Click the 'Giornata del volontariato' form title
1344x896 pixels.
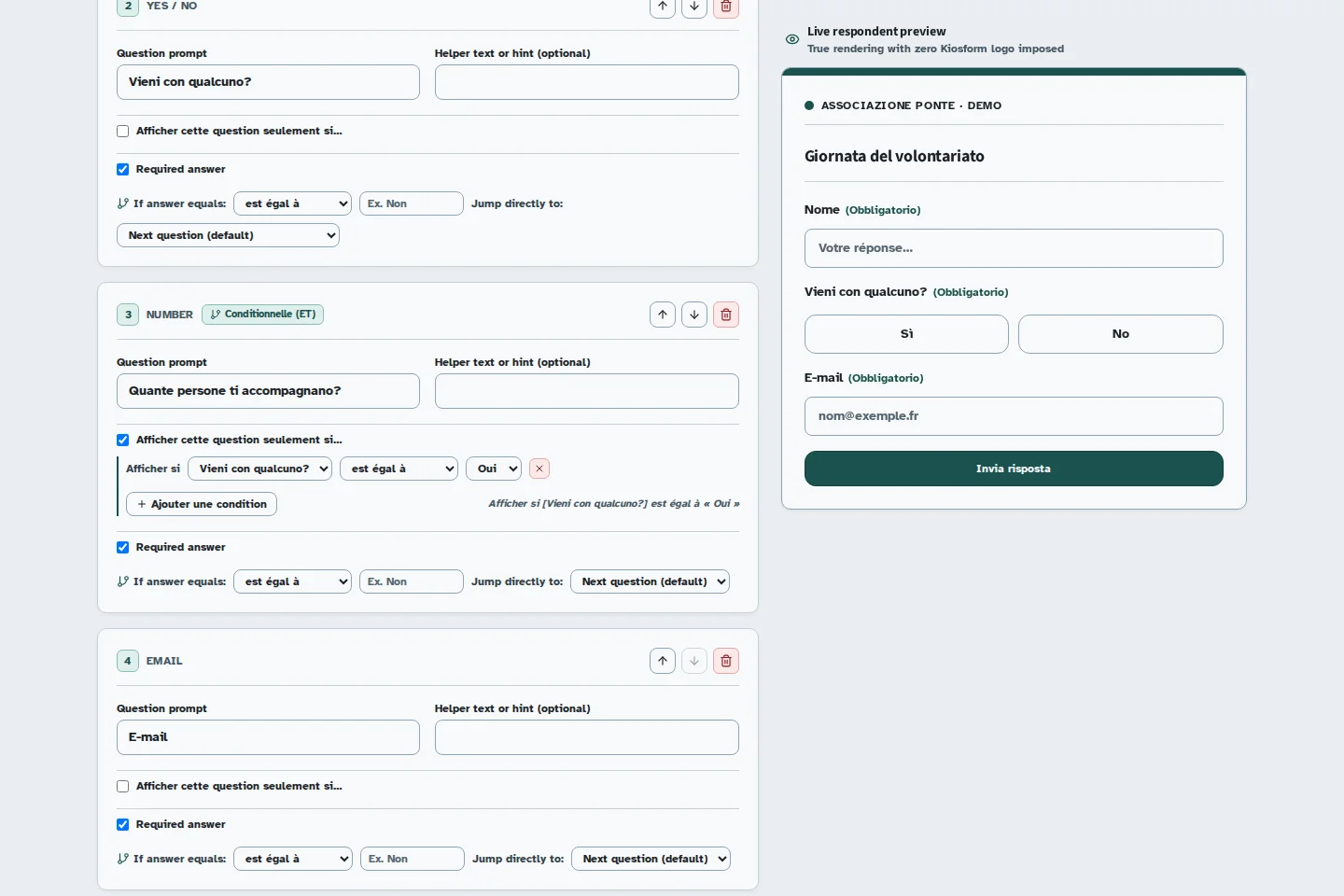coord(894,156)
